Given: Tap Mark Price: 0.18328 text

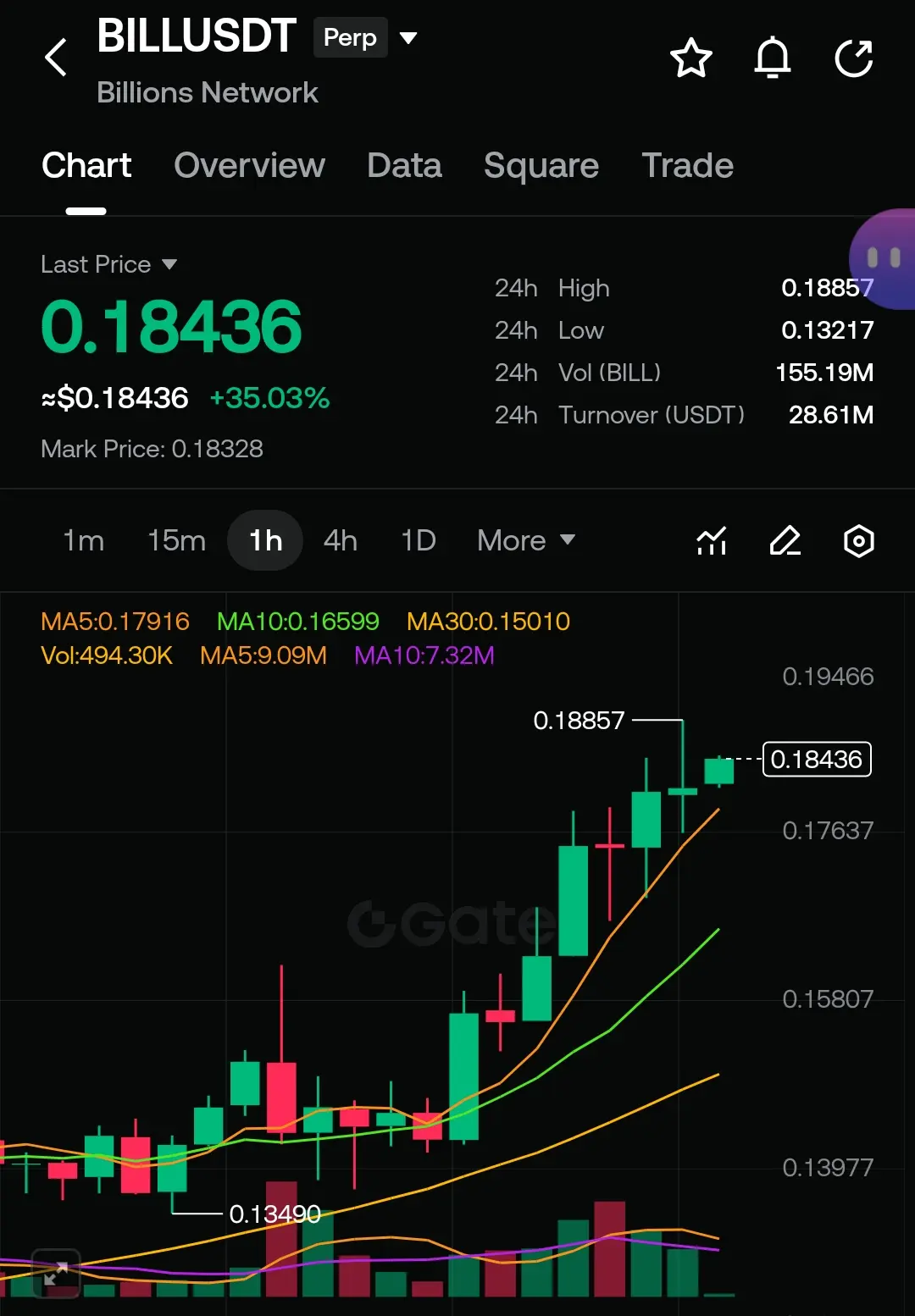Looking at the screenshot, I should click(x=152, y=449).
